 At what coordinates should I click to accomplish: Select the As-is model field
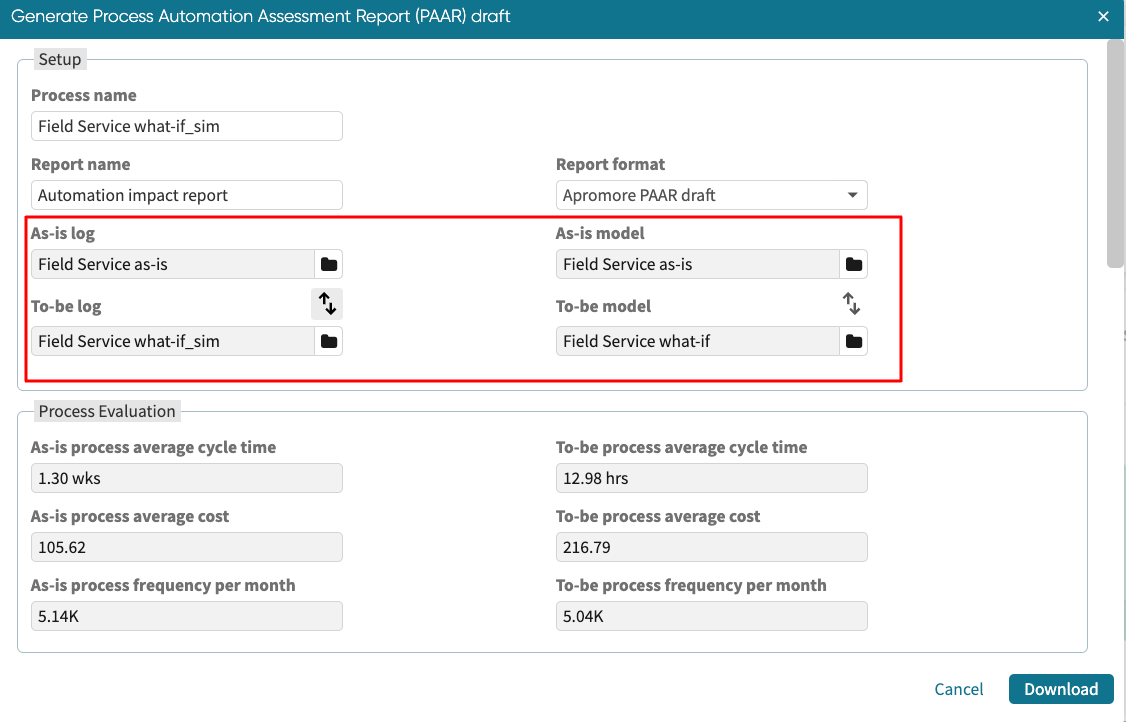tap(697, 264)
